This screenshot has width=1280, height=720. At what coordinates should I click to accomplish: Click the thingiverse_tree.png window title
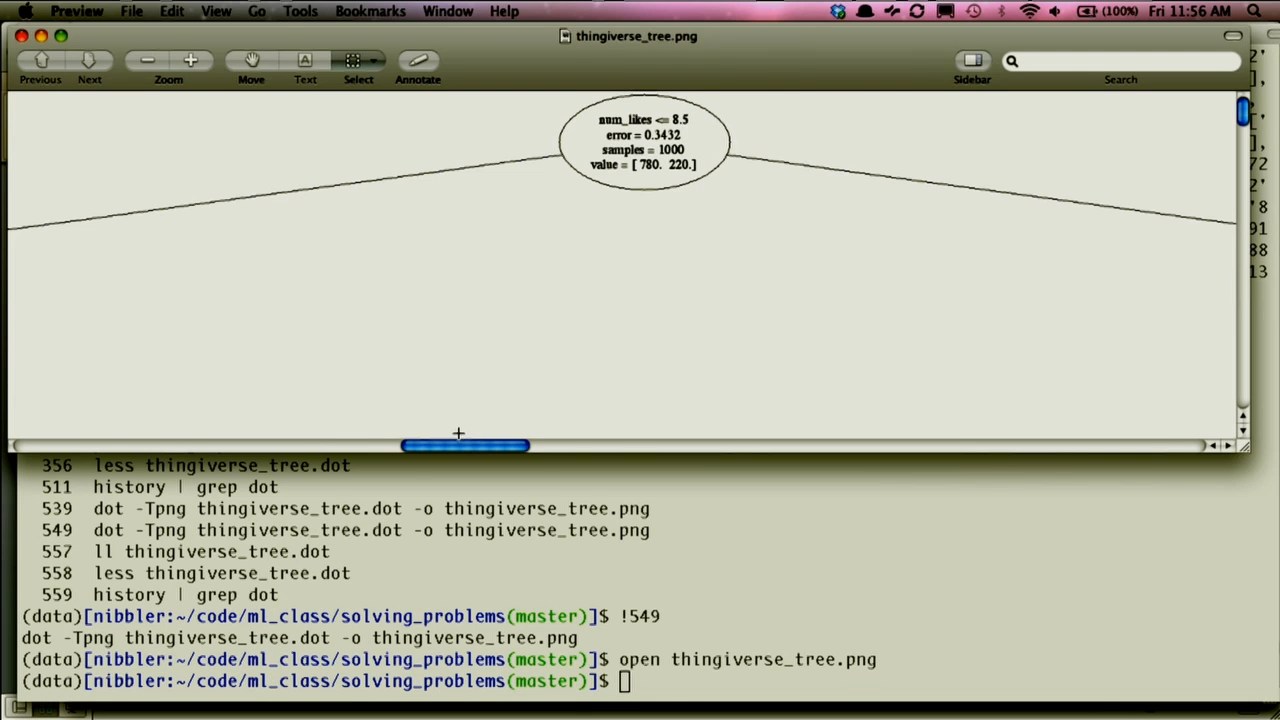click(x=636, y=36)
